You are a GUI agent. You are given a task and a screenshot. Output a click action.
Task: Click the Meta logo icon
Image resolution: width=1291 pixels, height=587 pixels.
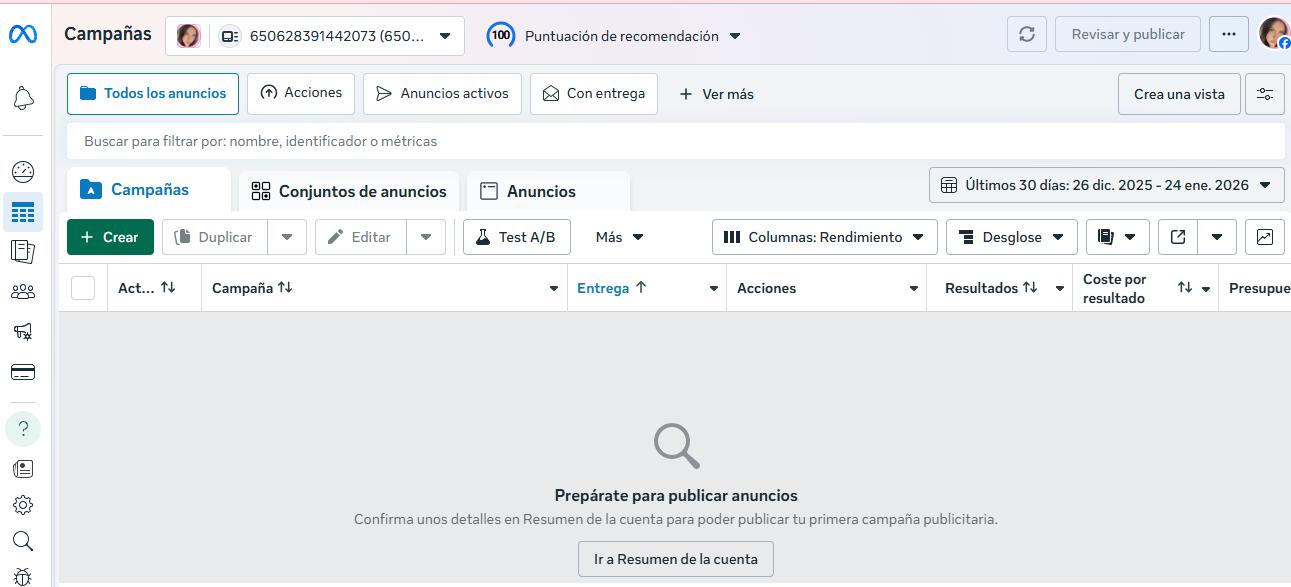pyautogui.click(x=23, y=35)
